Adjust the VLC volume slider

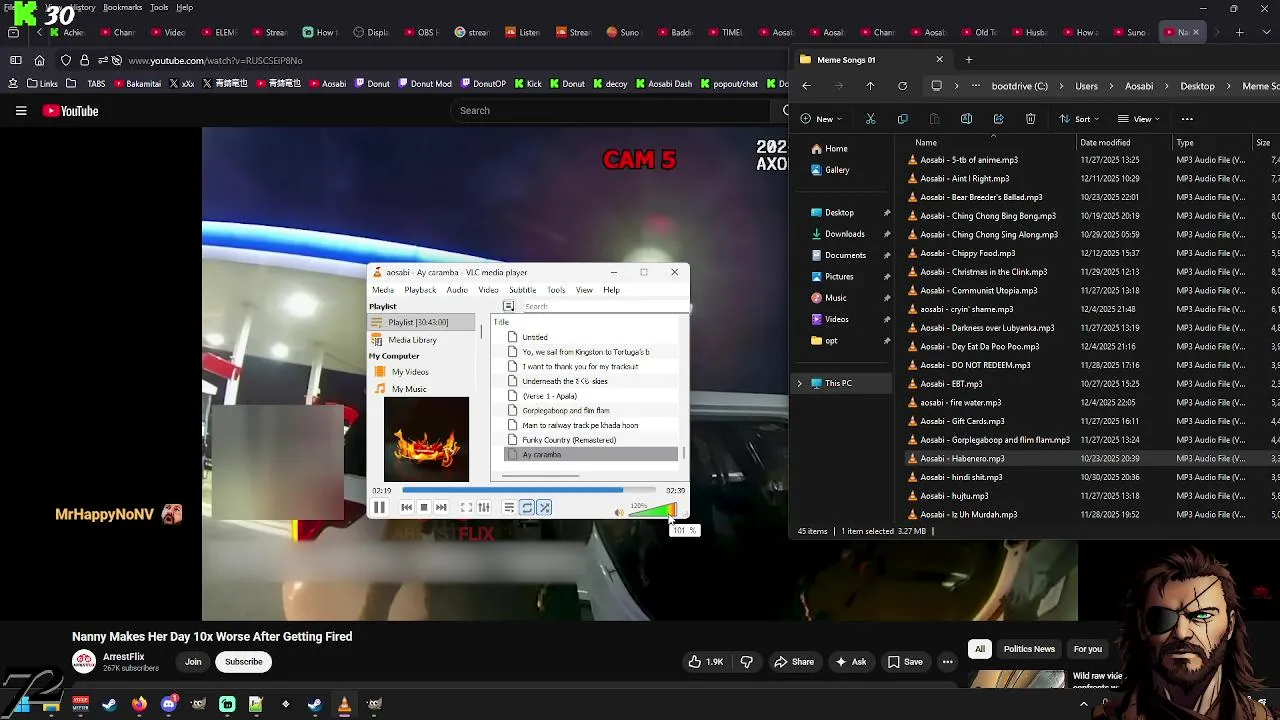[x=653, y=511]
